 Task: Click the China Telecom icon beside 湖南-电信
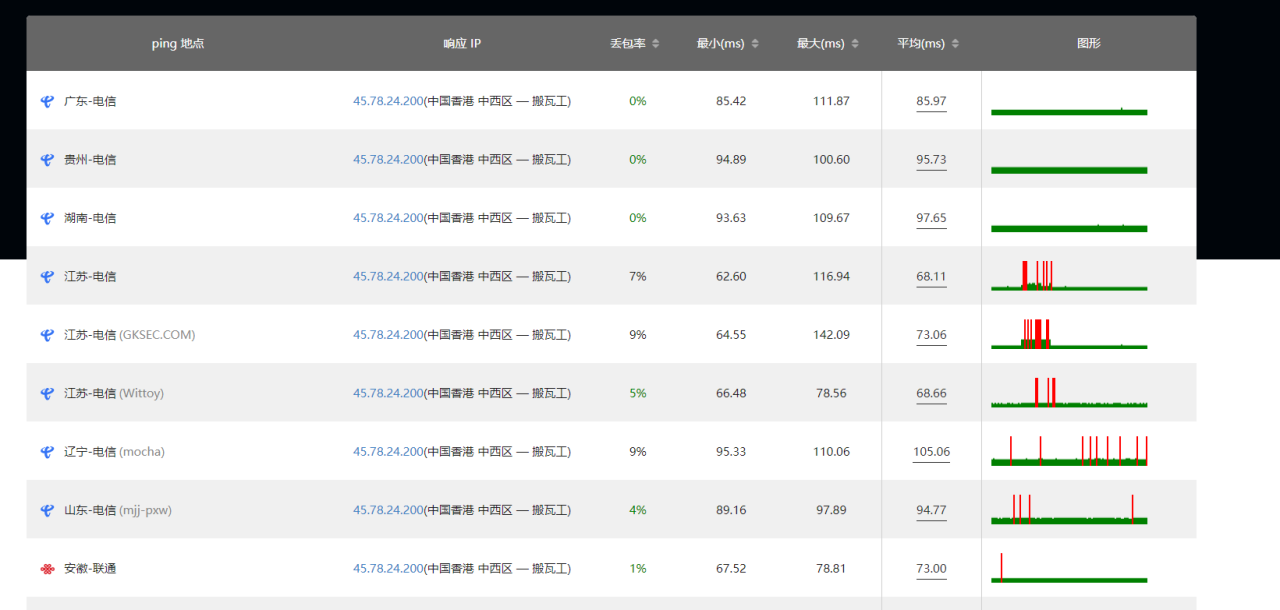click(x=47, y=218)
